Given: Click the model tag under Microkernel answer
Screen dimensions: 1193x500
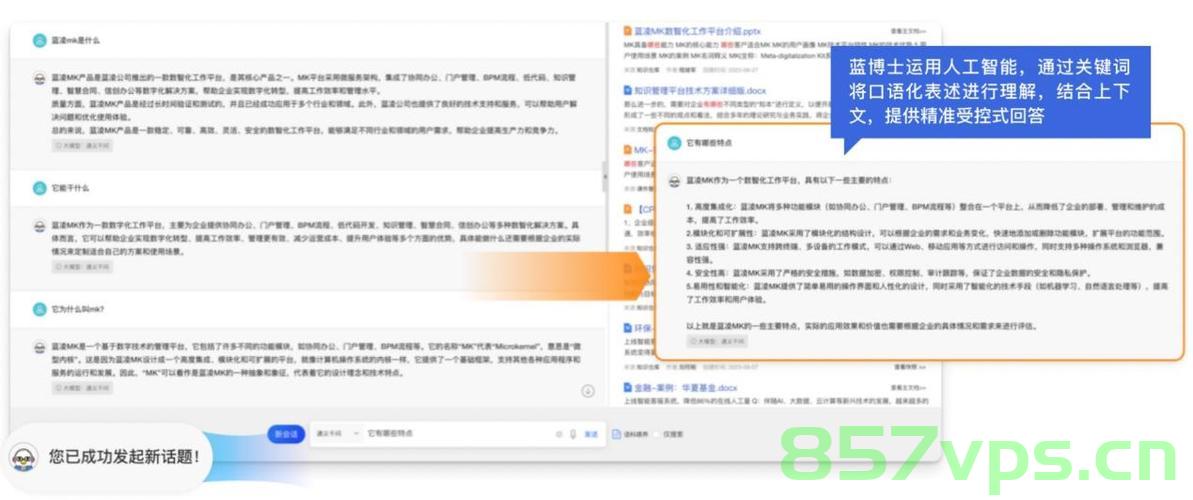Looking at the screenshot, I should coord(83,387).
